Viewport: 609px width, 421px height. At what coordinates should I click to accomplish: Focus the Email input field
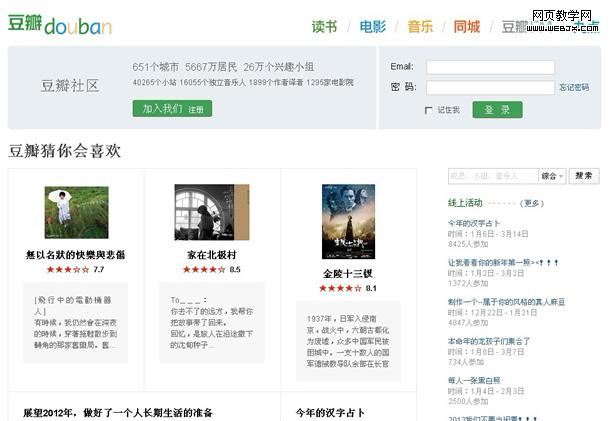click(x=490, y=67)
